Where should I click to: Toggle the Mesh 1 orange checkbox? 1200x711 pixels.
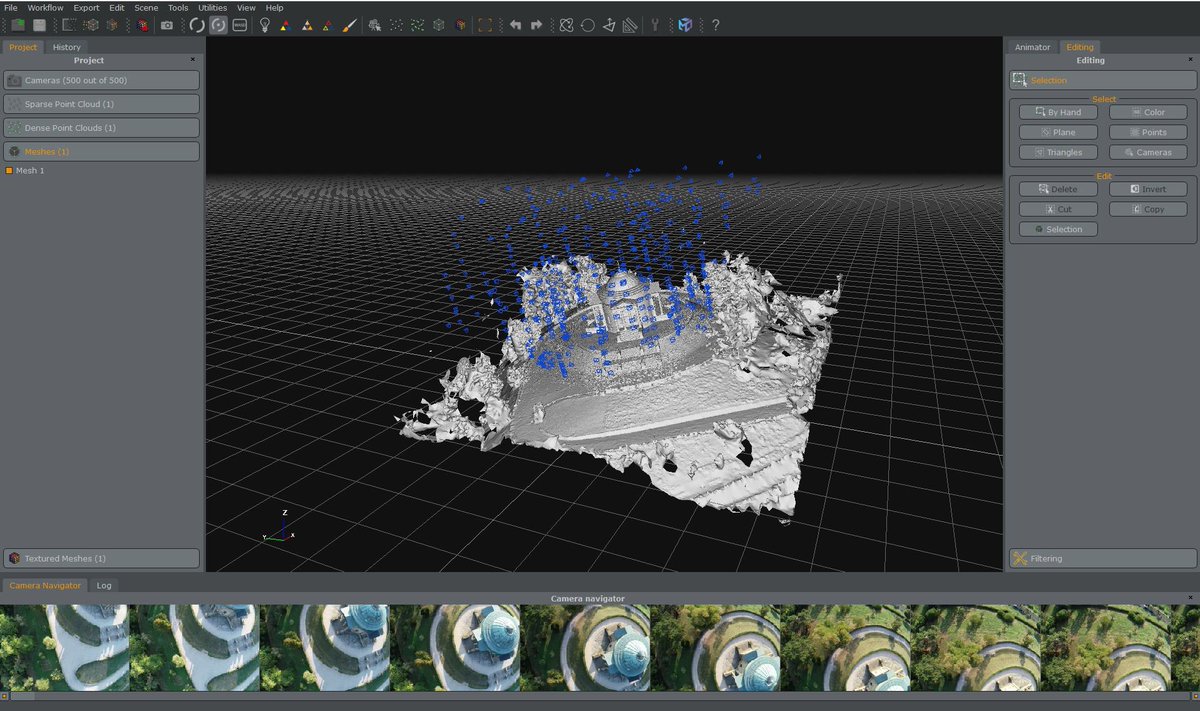[x=9, y=171]
